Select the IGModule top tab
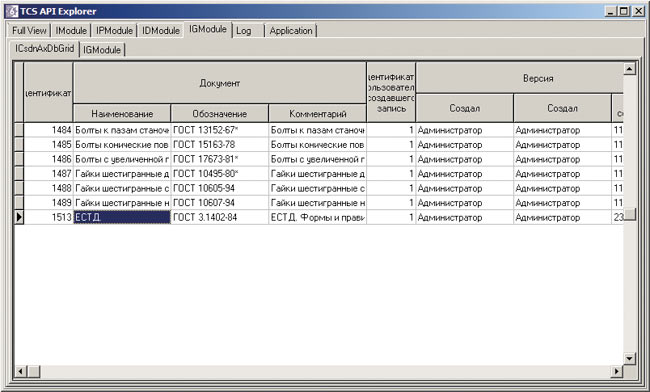Image resolution: width=650 pixels, height=392 pixels. (208, 29)
